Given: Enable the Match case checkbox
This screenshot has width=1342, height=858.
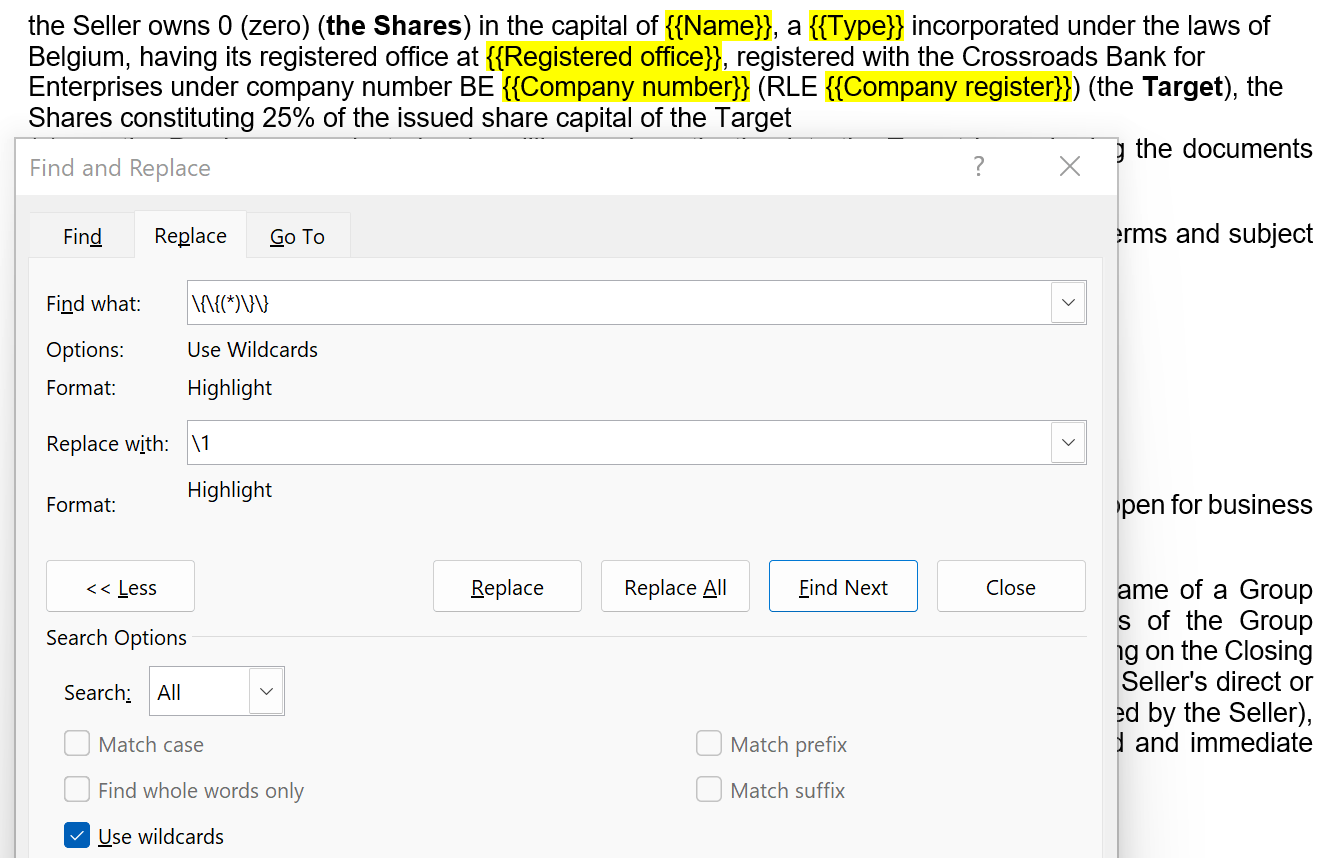Looking at the screenshot, I should tap(77, 744).
